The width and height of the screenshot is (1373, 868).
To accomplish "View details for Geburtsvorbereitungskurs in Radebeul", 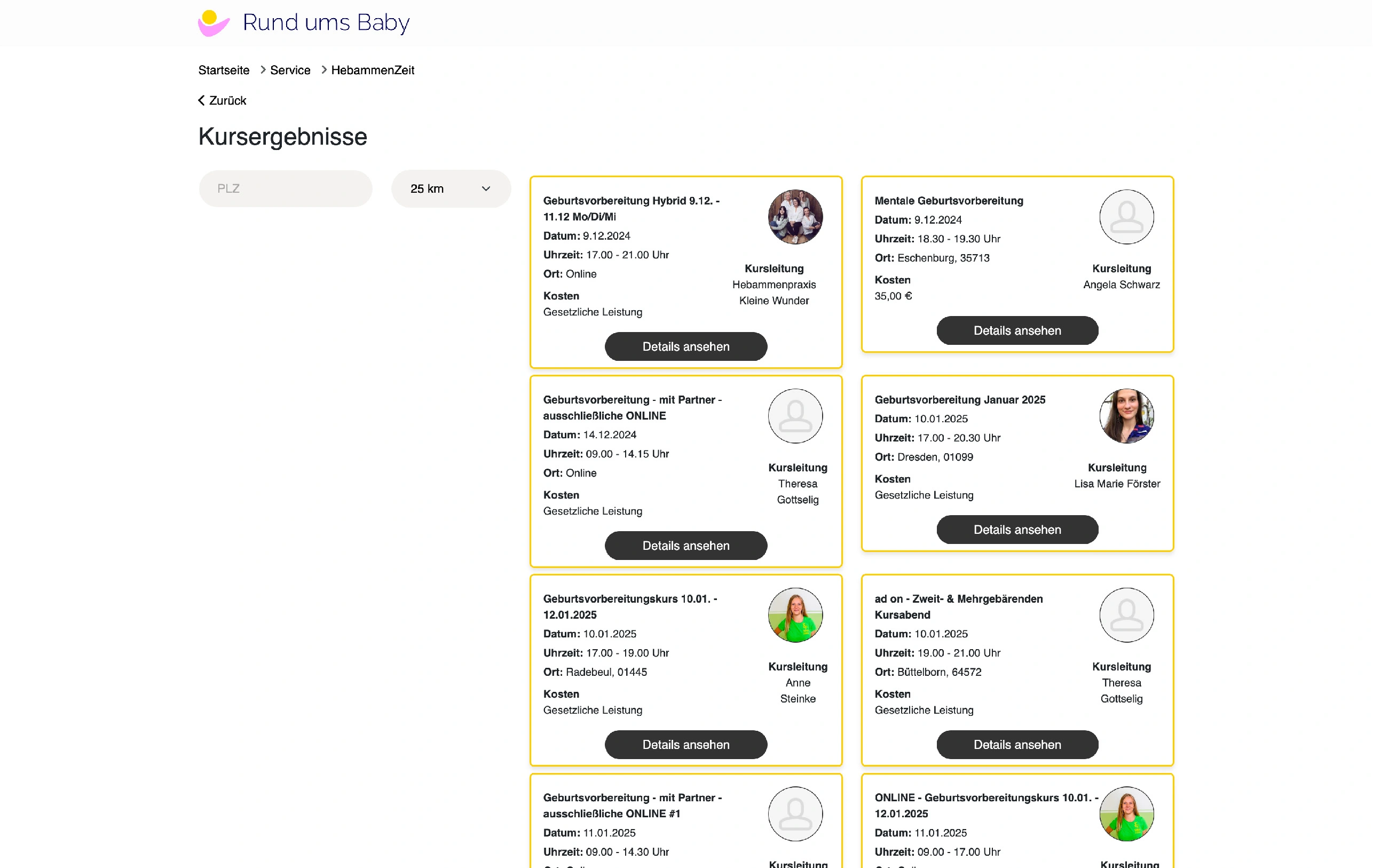I will point(686,745).
